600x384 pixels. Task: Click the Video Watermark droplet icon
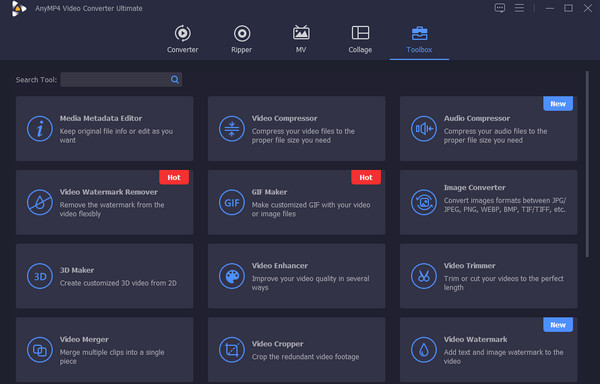coord(424,350)
